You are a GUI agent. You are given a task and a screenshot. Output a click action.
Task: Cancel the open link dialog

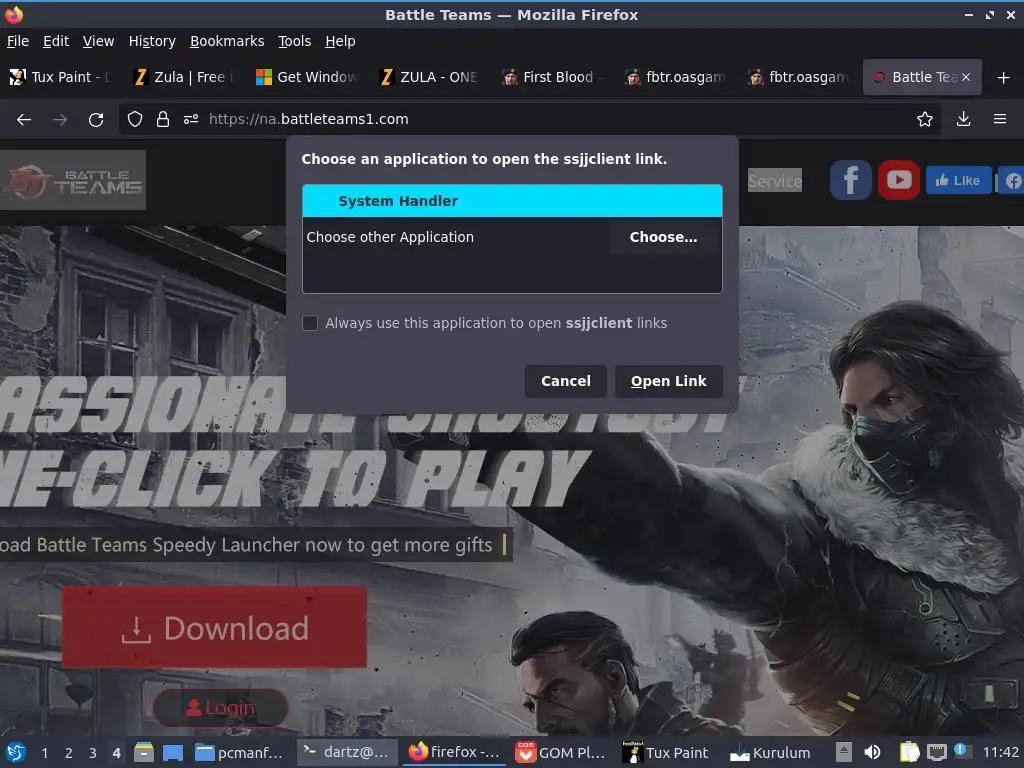(566, 381)
